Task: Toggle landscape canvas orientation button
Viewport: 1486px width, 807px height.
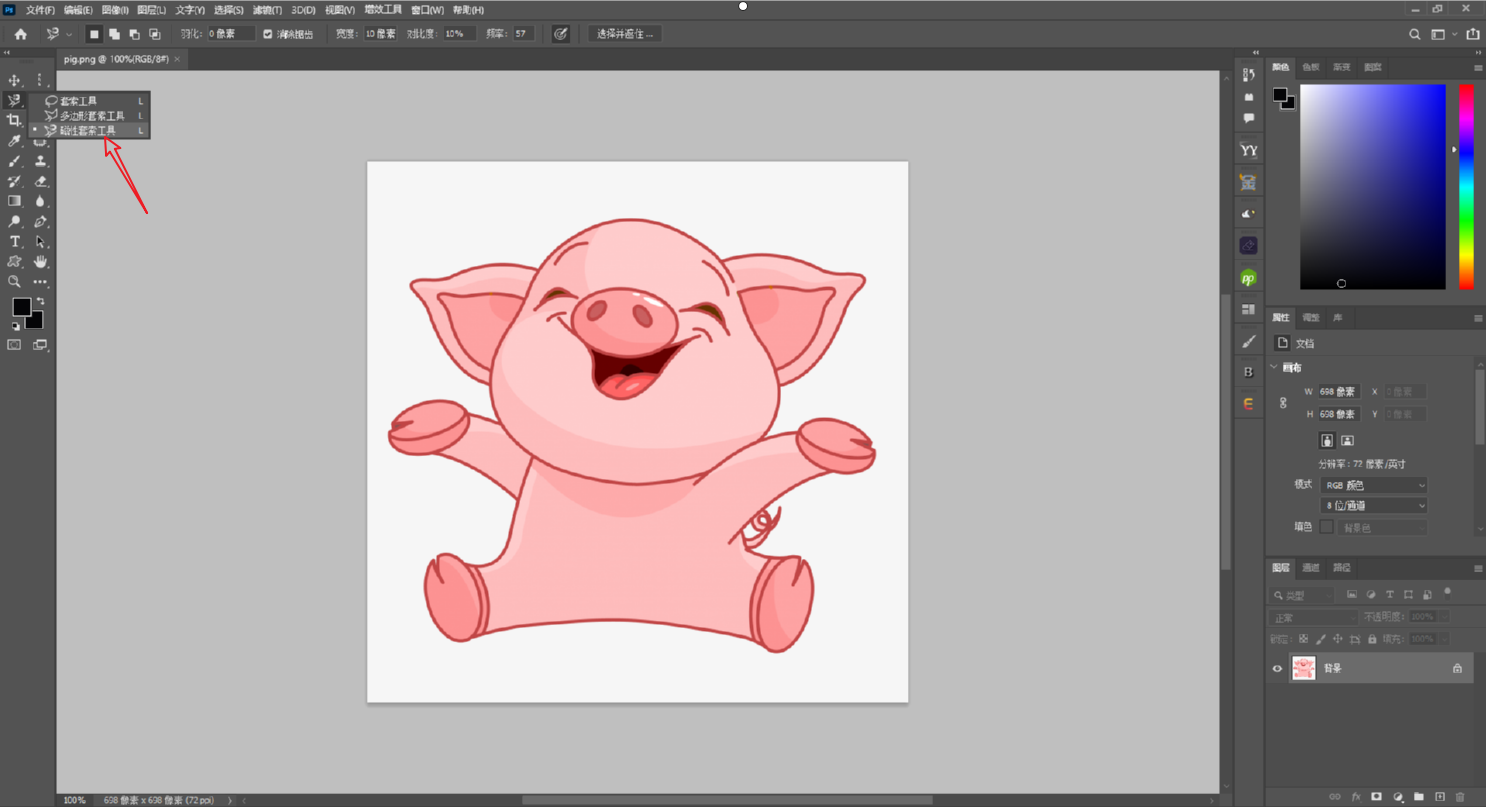Action: click(1347, 440)
